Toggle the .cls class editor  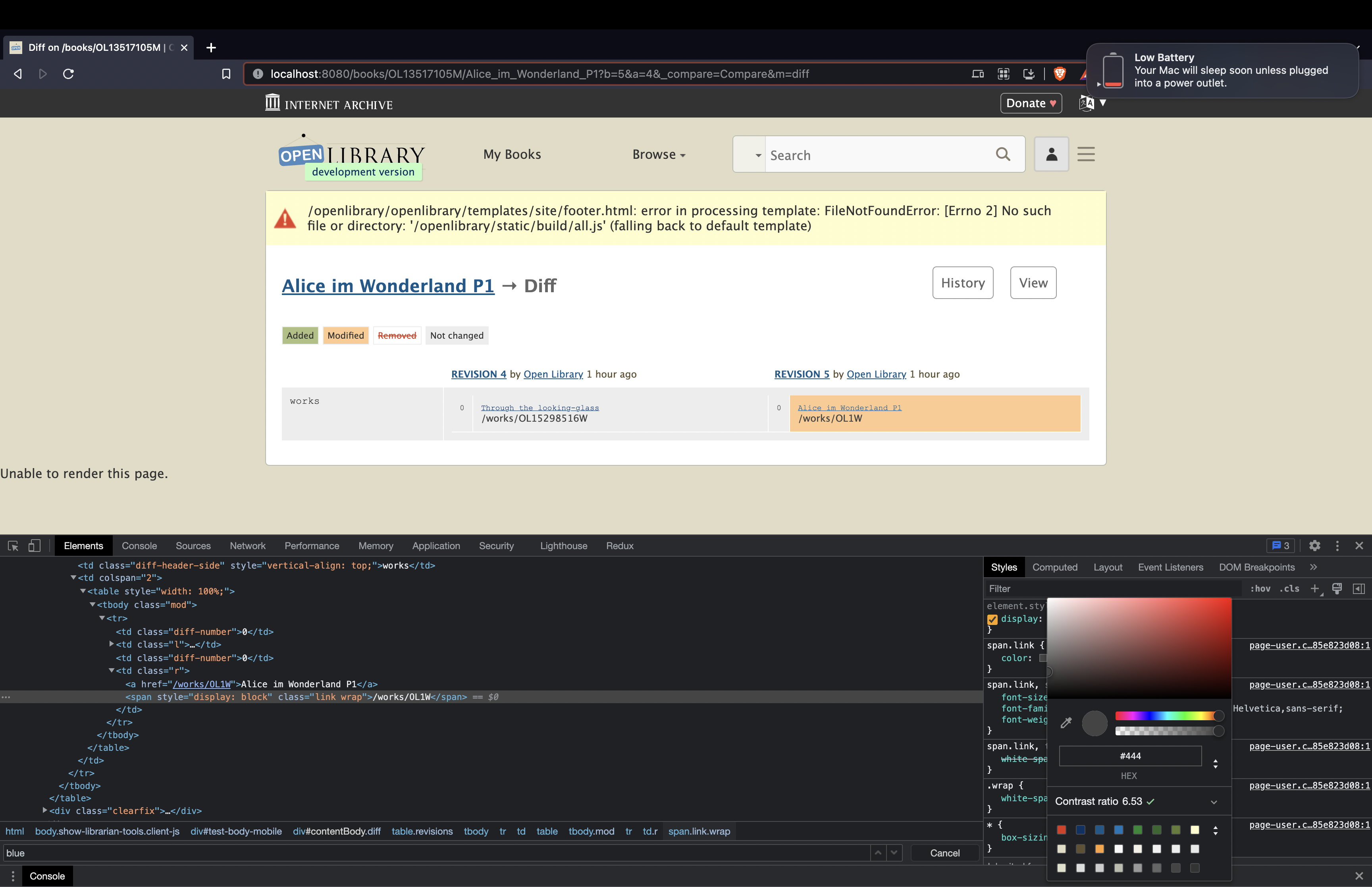coord(1290,589)
